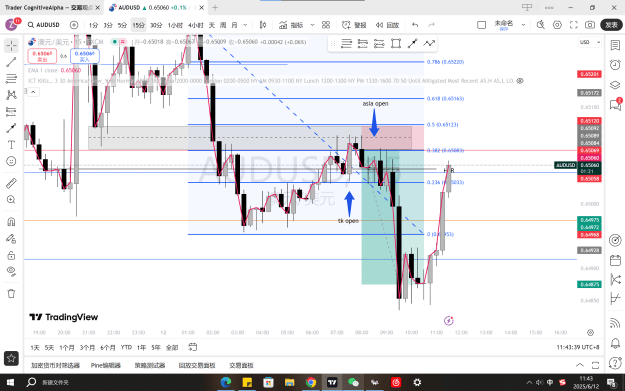This screenshot has height=391, width=625.
Task: Click the 发表 publish button
Action: point(611,25)
